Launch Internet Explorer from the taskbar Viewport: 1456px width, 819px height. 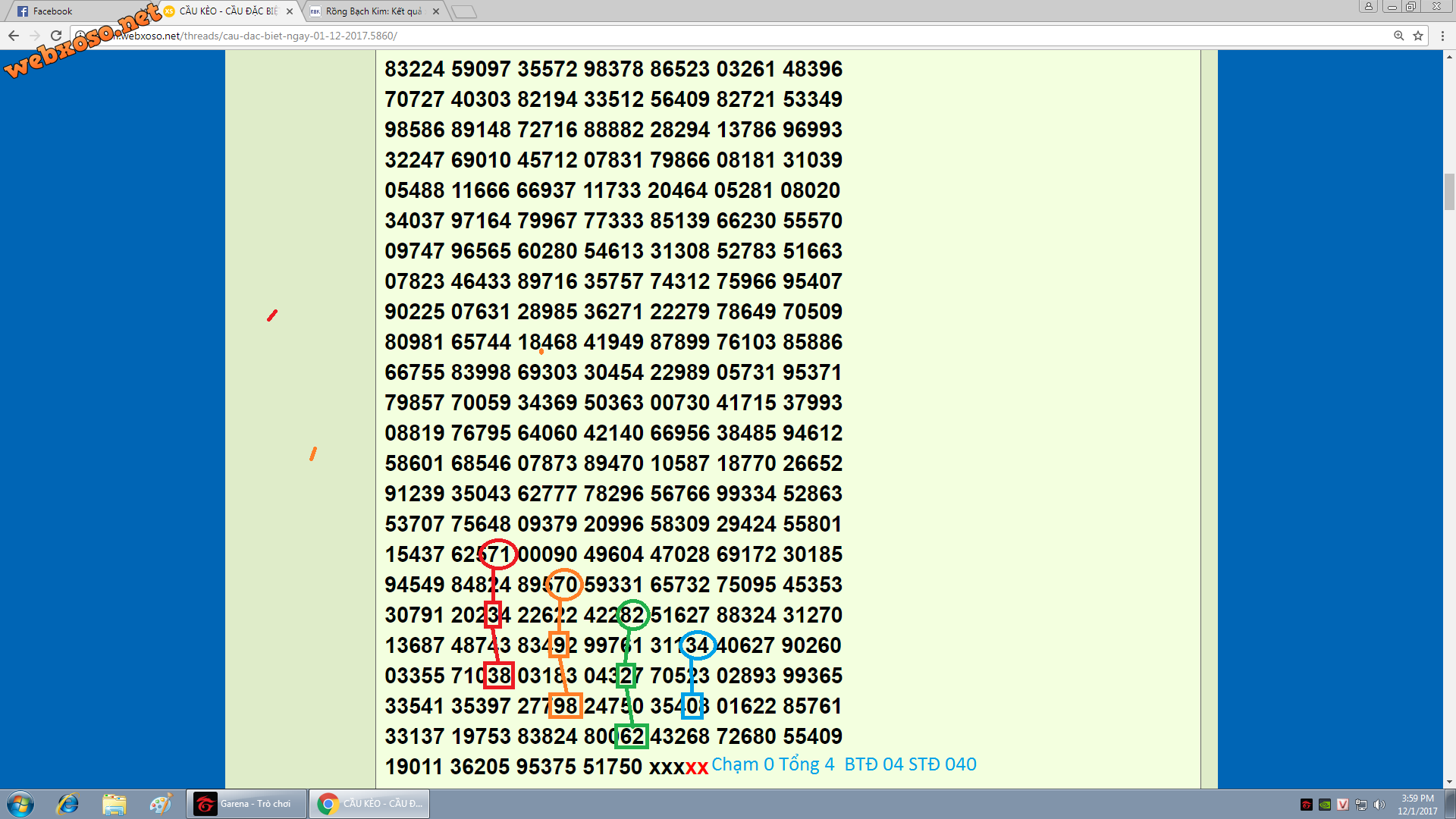click(x=67, y=804)
